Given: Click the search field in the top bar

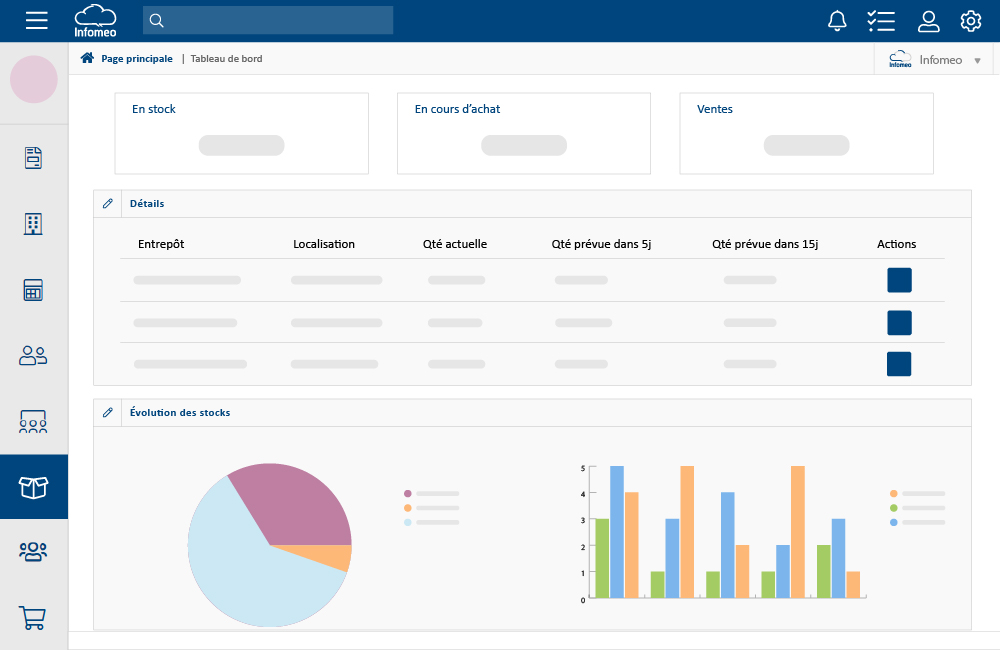Looking at the screenshot, I should pos(267,20).
